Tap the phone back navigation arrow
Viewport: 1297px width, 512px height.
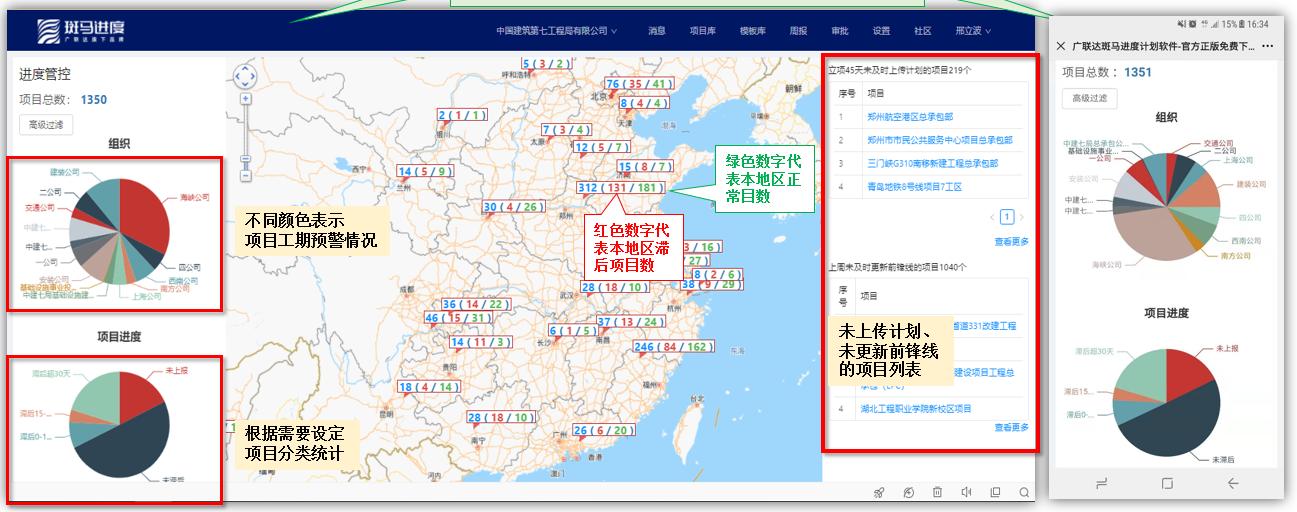point(1232,483)
